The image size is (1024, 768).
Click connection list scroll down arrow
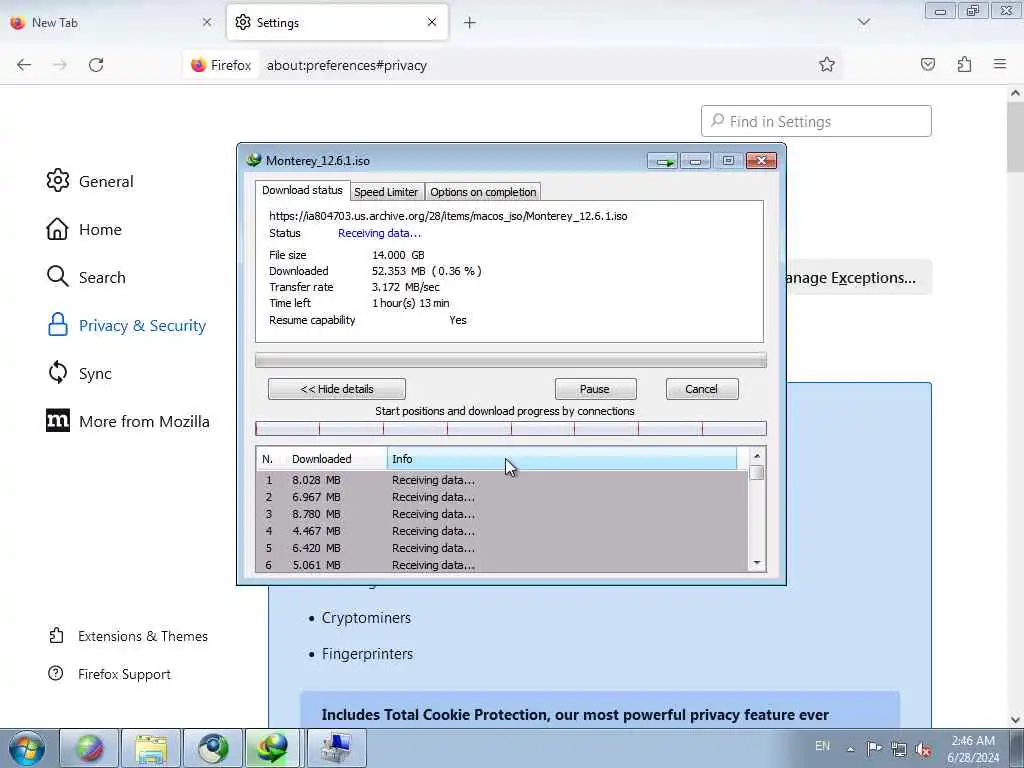coord(757,563)
